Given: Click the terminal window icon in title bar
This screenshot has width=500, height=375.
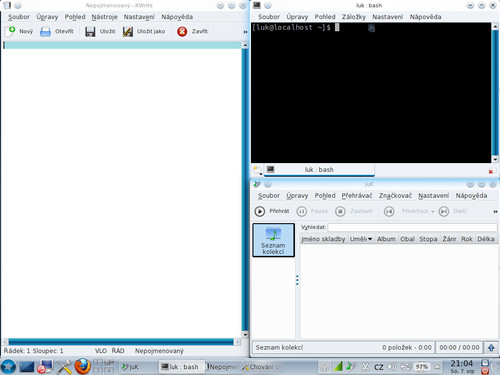Looking at the screenshot, I should click(x=257, y=5).
